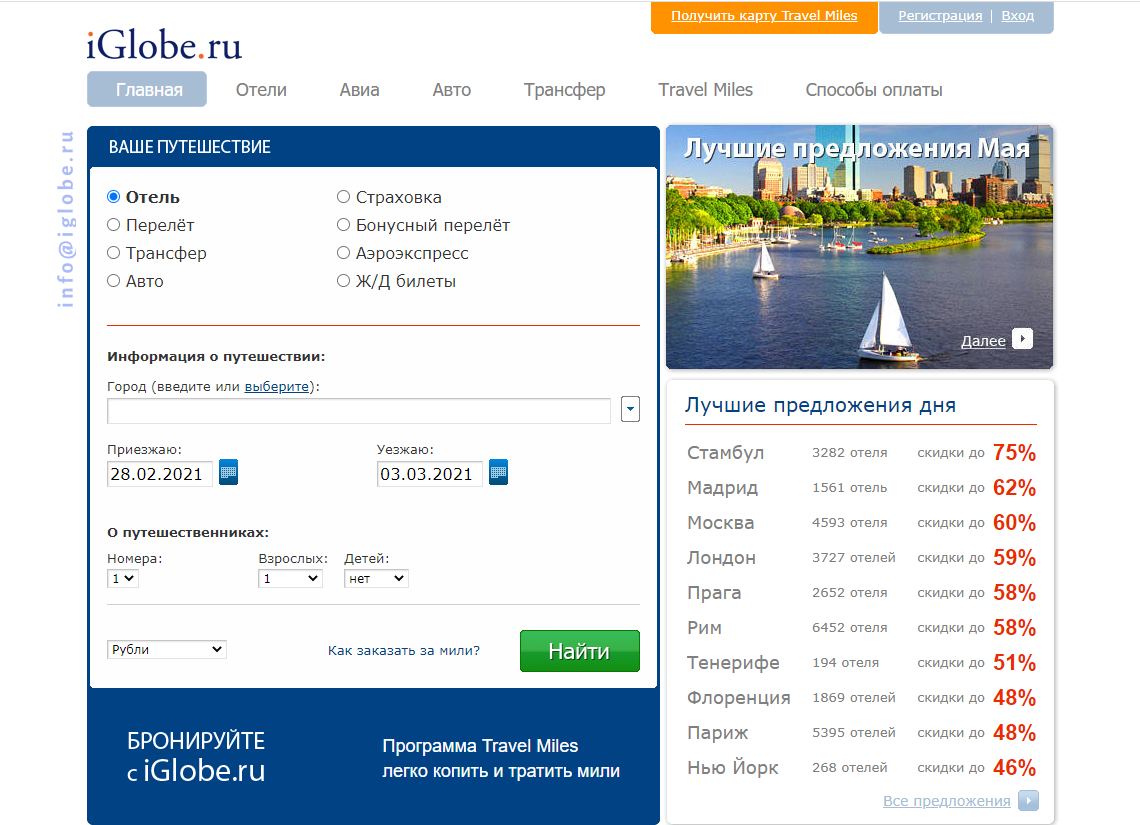Open the Travel Miles section
The width and height of the screenshot is (1140, 825).
point(705,89)
